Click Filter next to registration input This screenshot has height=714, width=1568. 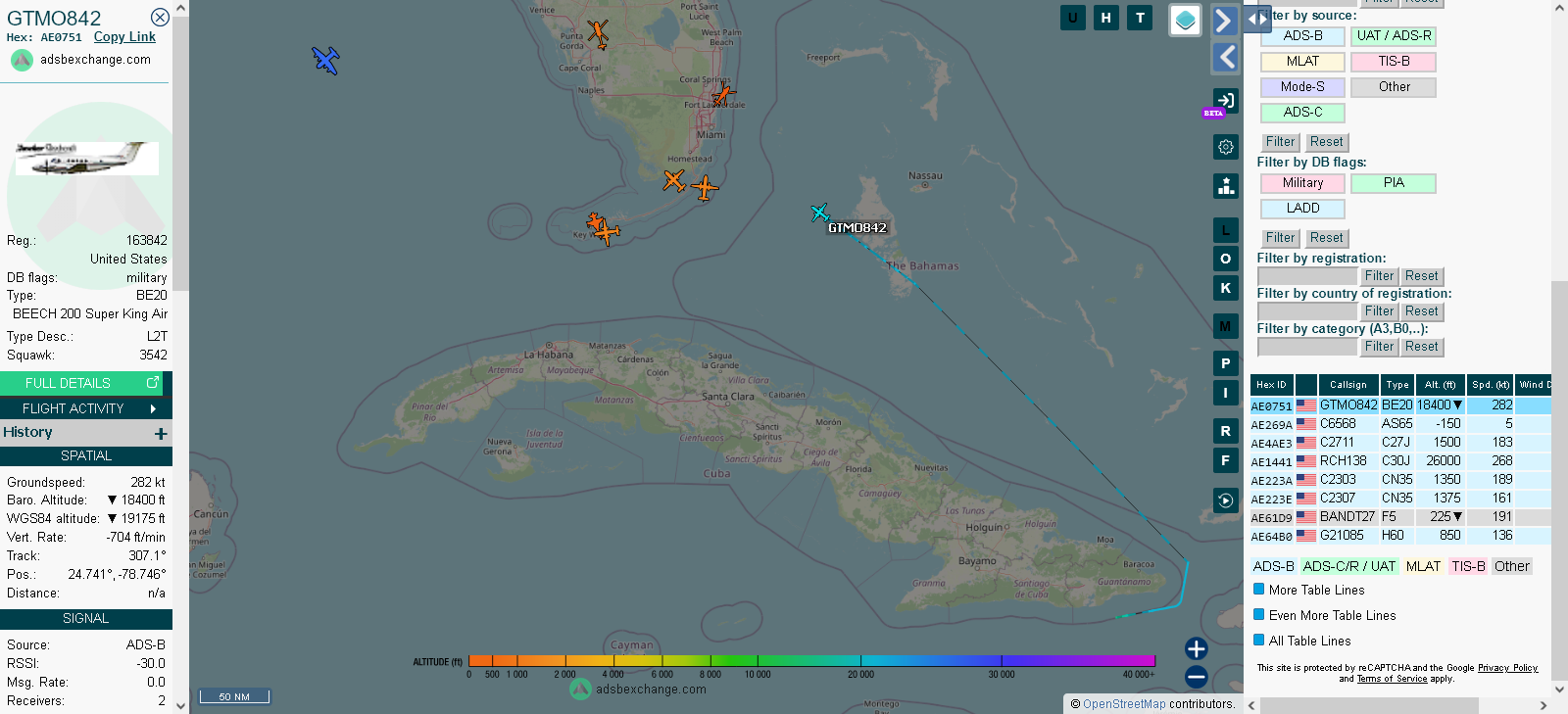point(1379,276)
